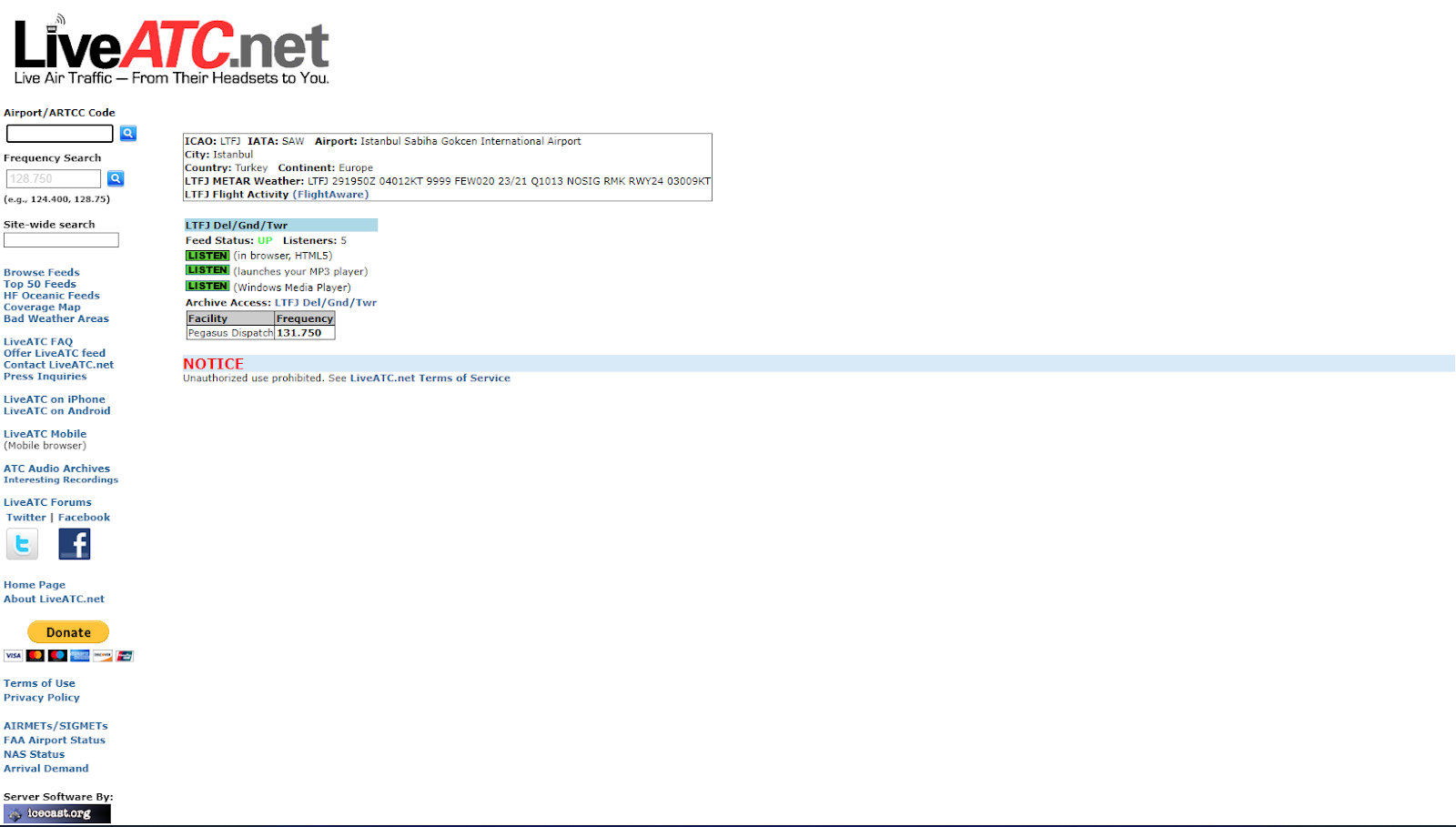This screenshot has width=1456, height=827.
Task: Open the Facebook logo icon
Action: [x=75, y=544]
